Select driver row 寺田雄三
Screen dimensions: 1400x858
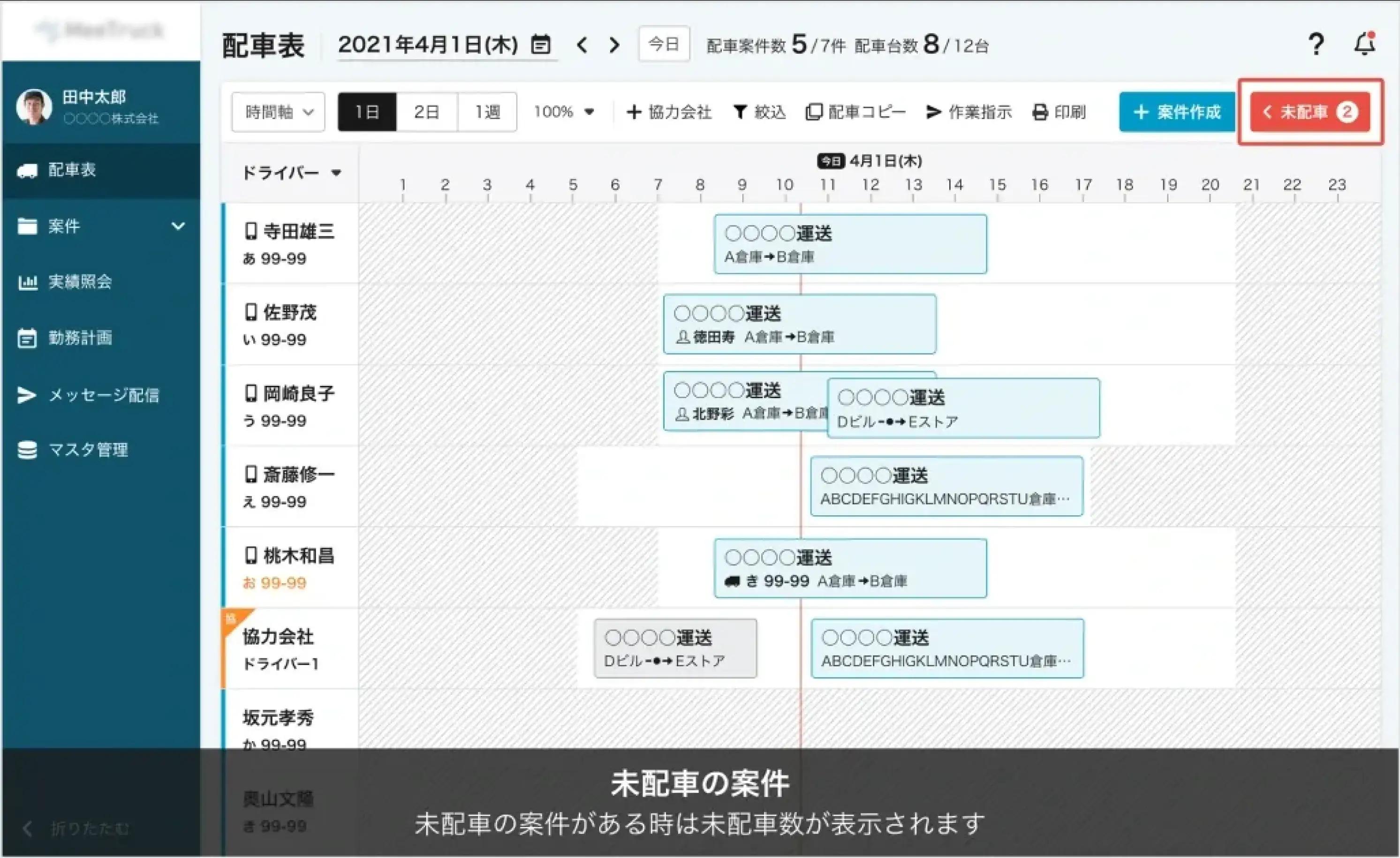pyautogui.click(x=290, y=243)
